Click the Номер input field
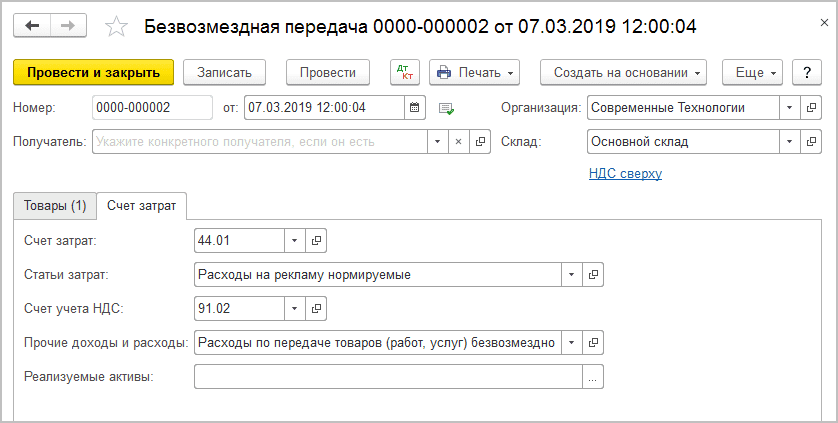This screenshot has width=838, height=423. tap(152, 107)
